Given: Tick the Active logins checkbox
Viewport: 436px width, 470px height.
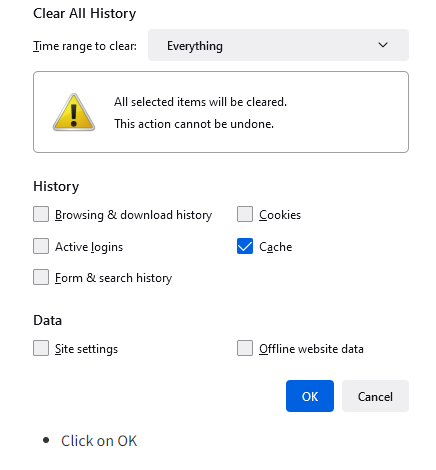Looking at the screenshot, I should (x=41, y=246).
